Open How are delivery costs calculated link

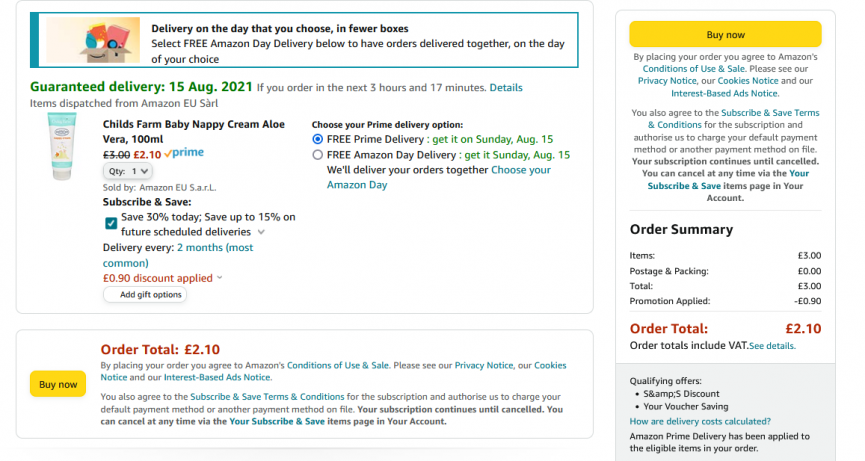[x=700, y=421]
